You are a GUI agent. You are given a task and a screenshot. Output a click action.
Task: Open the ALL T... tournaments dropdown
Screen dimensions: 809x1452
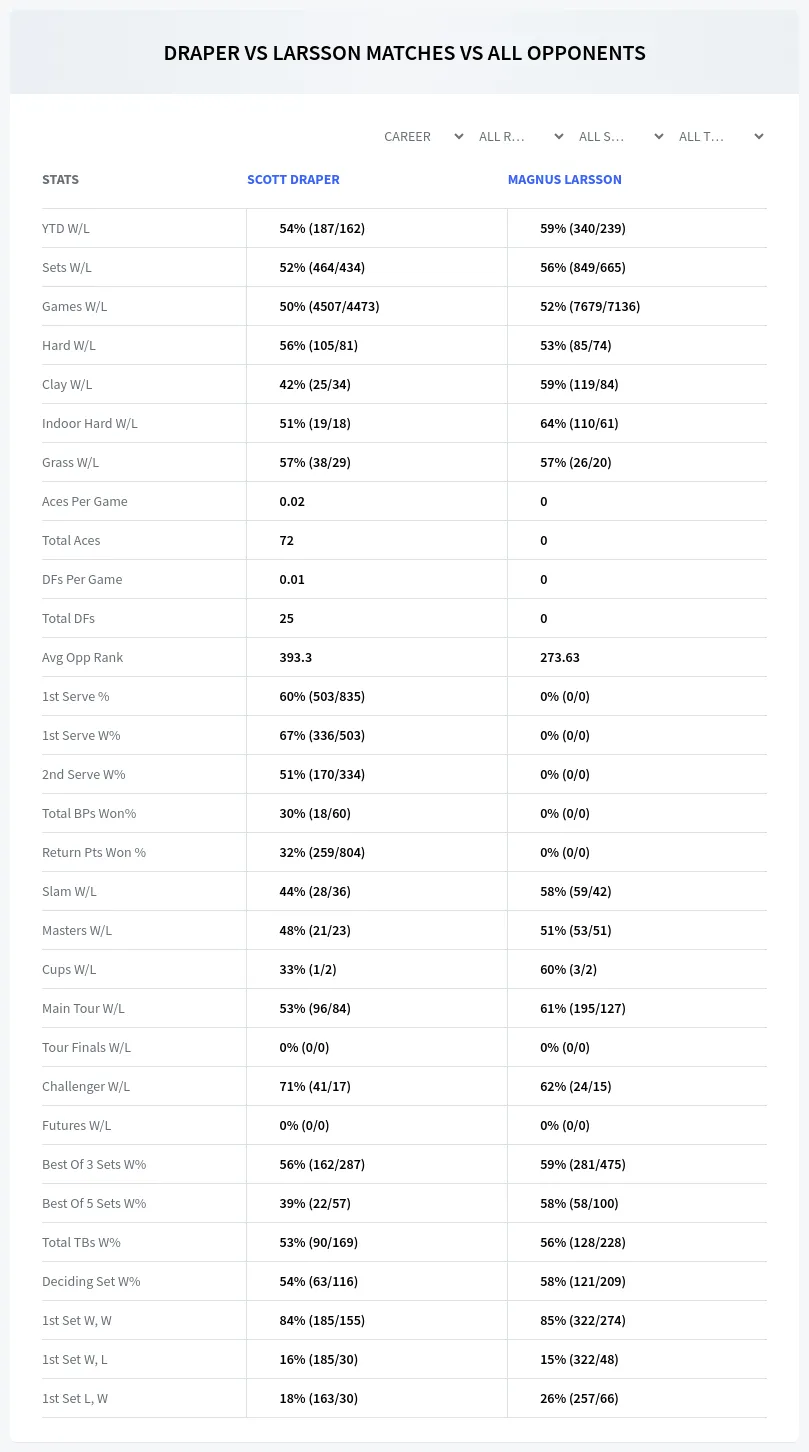(x=721, y=136)
